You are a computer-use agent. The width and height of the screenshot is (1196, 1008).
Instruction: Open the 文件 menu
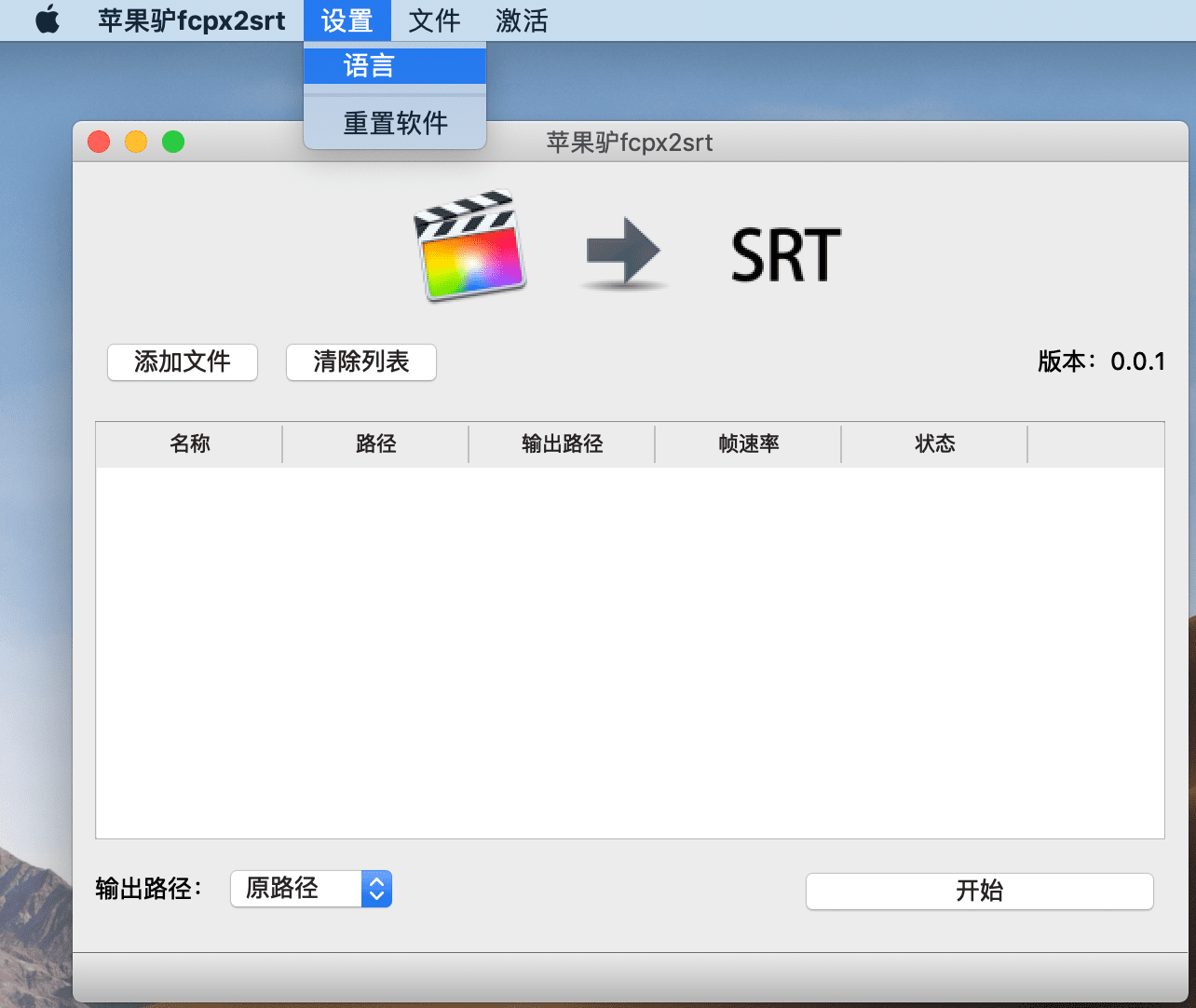pyautogui.click(x=435, y=20)
